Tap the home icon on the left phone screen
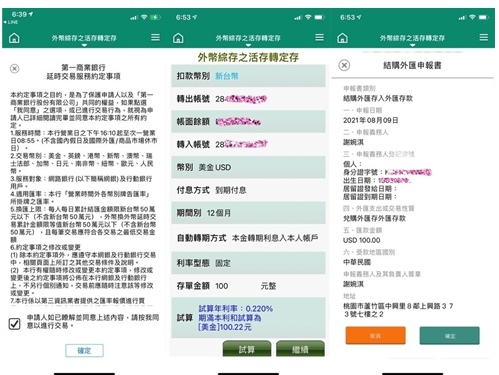 pyautogui.click(x=14, y=38)
